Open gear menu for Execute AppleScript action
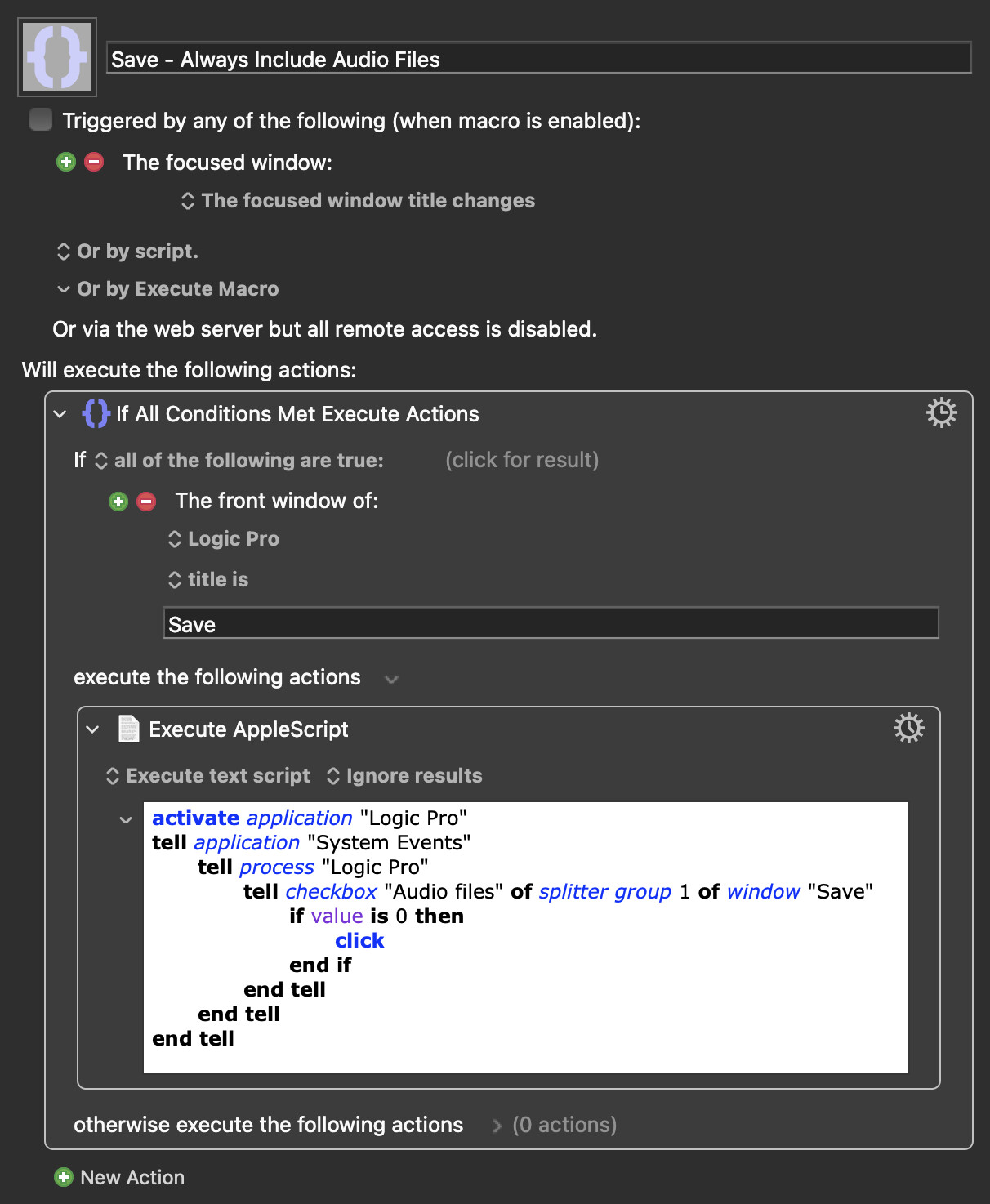 [908, 728]
